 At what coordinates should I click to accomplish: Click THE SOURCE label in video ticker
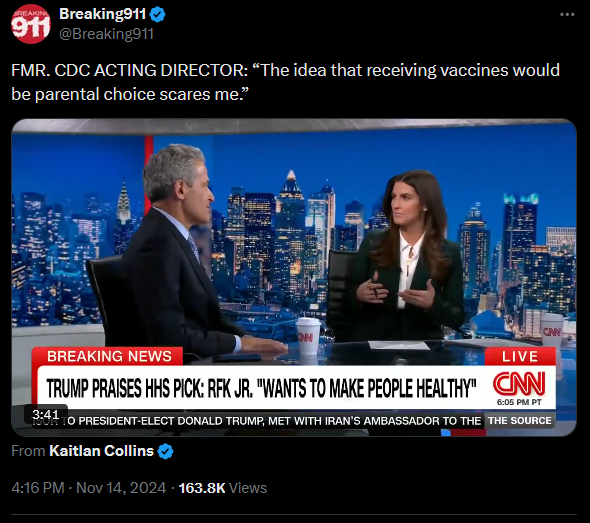click(520, 420)
